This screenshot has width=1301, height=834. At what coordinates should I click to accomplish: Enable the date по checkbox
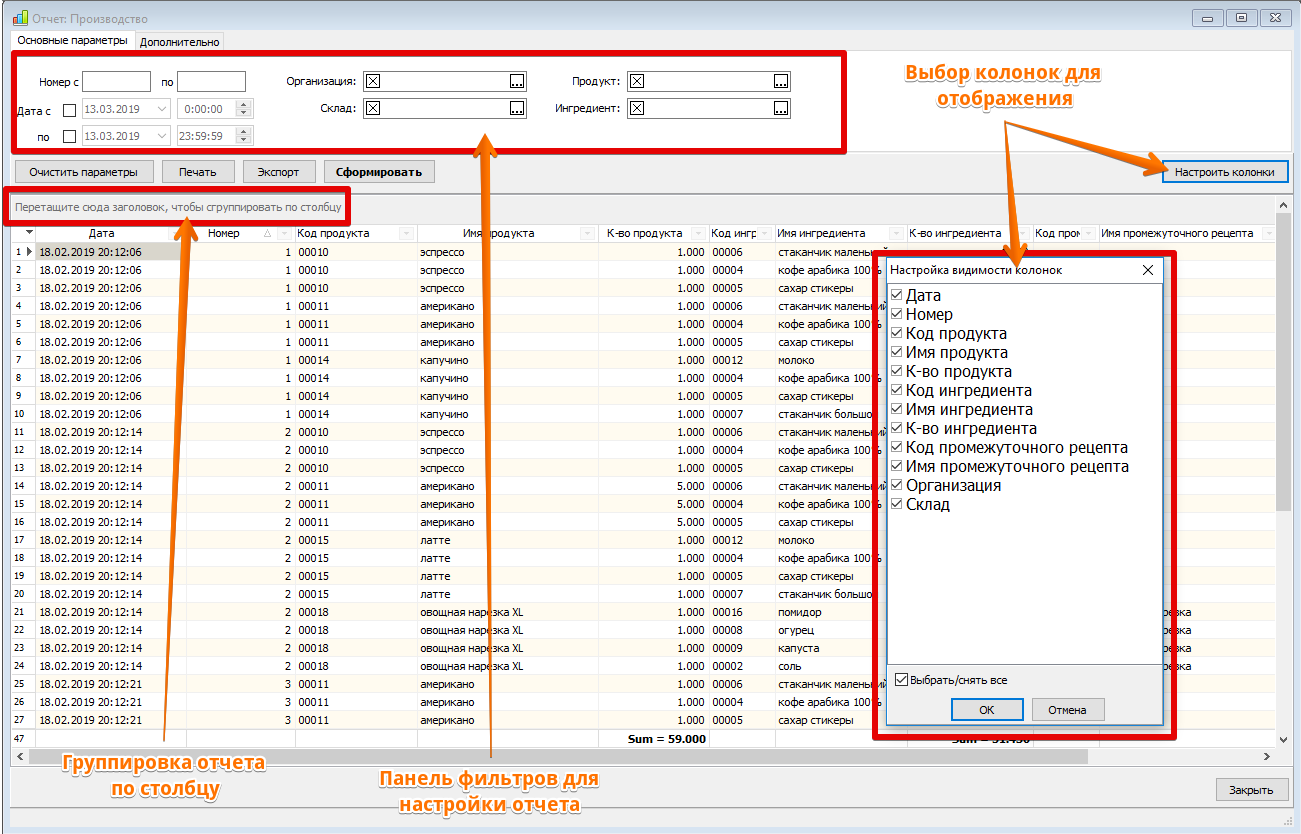tap(69, 136)
